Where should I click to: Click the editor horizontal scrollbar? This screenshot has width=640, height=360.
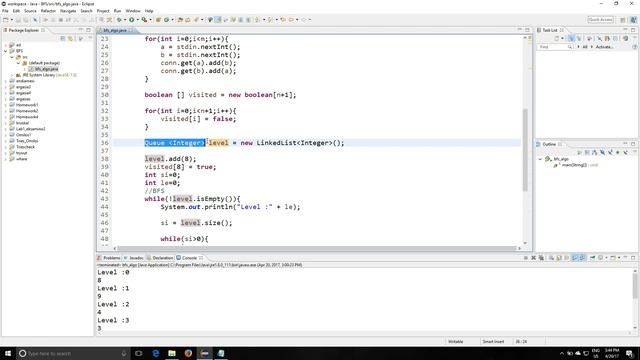pos(317,248)
